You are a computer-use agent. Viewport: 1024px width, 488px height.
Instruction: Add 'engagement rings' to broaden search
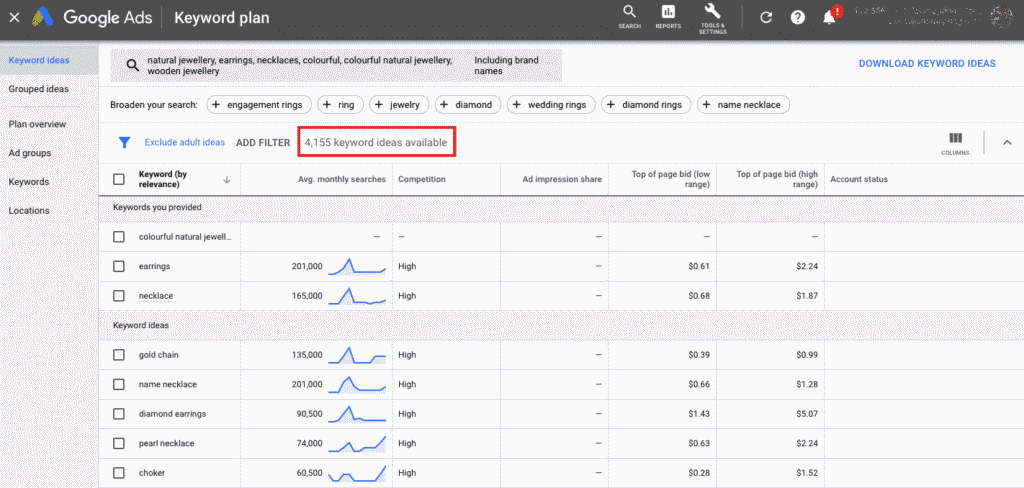259,105
